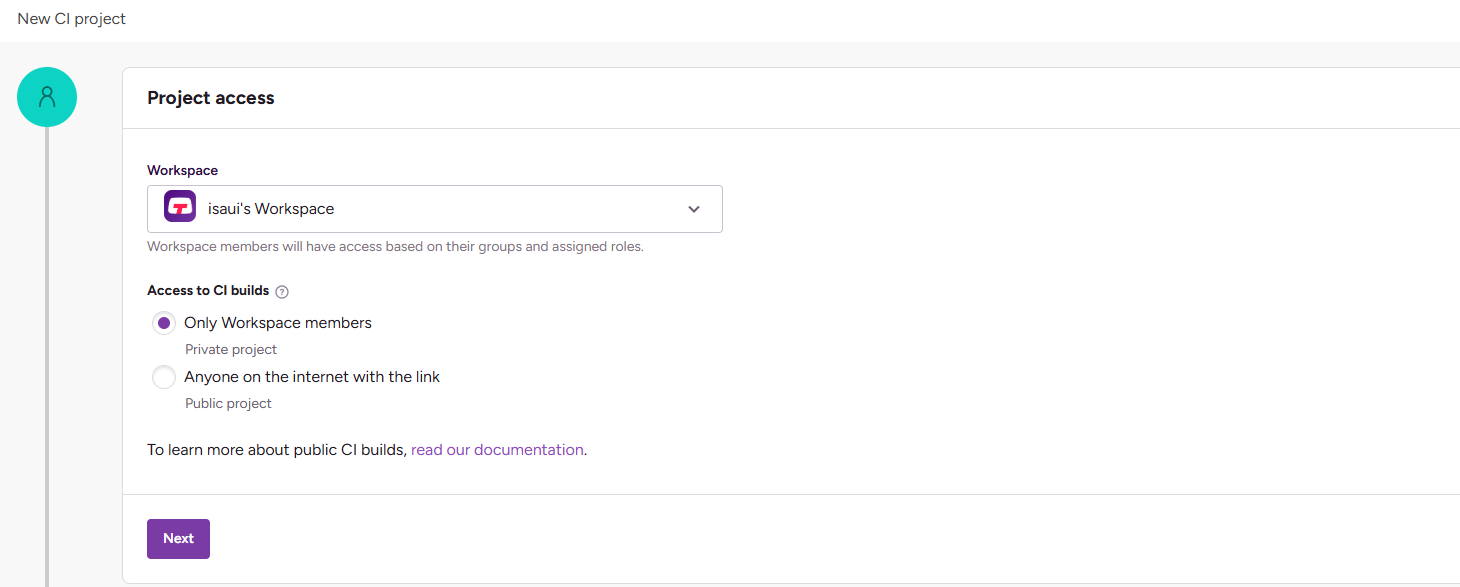The width and height of the screenshot is (1460, 587).
Task: Open the isaui's Workspace combo box
Action: tap(434, 209)
